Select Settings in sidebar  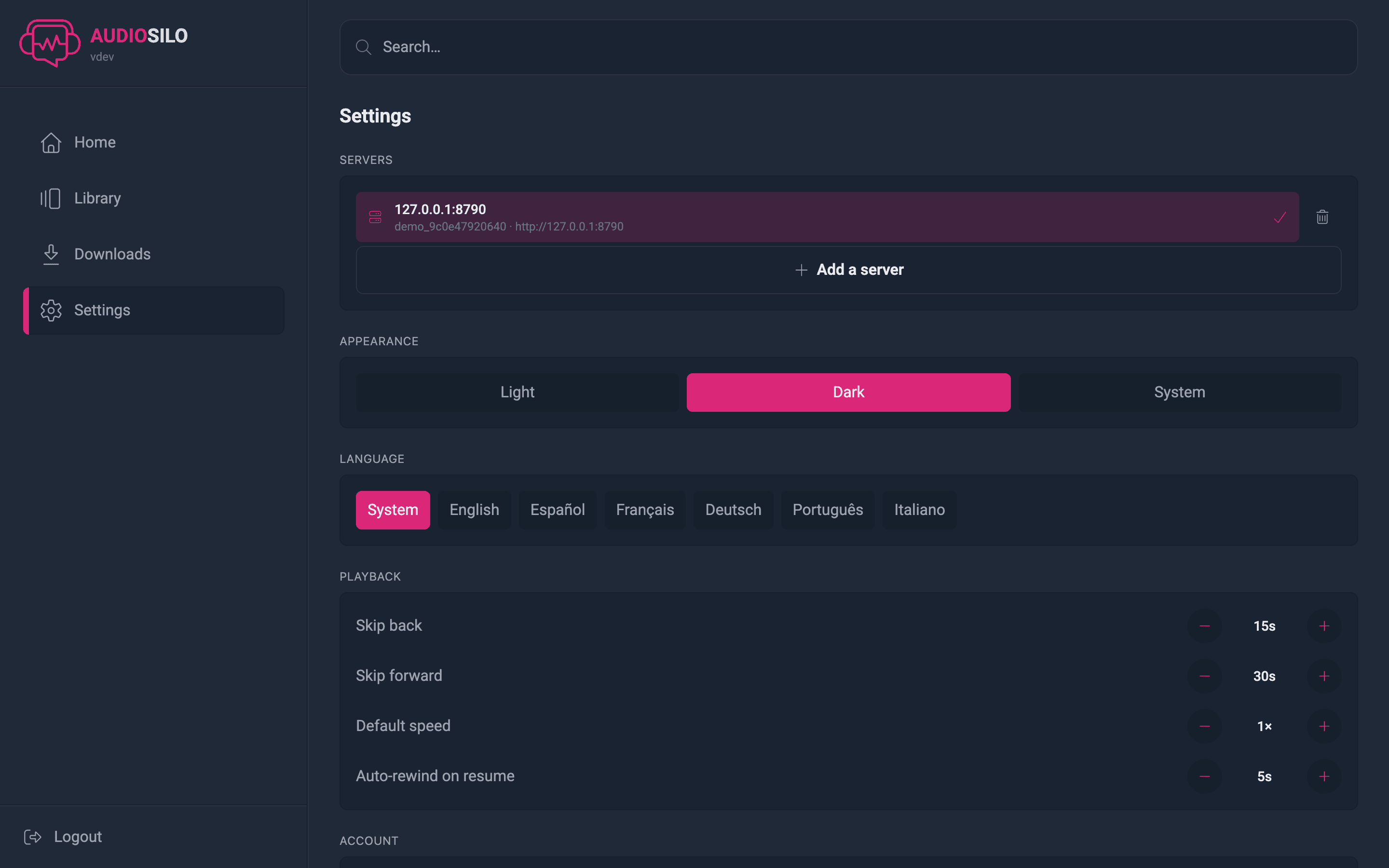click(x=154, y=311)
